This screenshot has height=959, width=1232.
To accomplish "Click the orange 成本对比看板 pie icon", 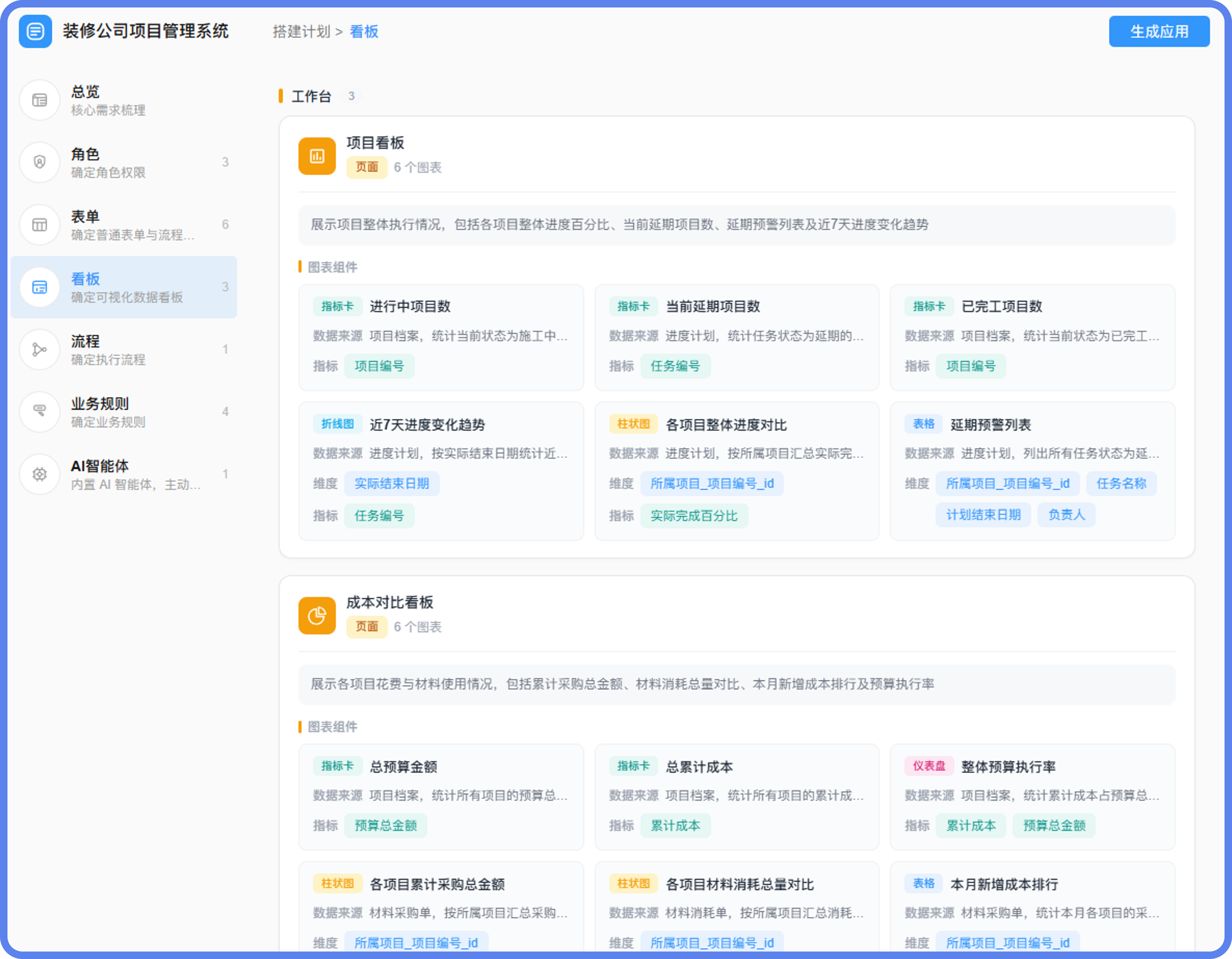I will [x=317, y=615].
